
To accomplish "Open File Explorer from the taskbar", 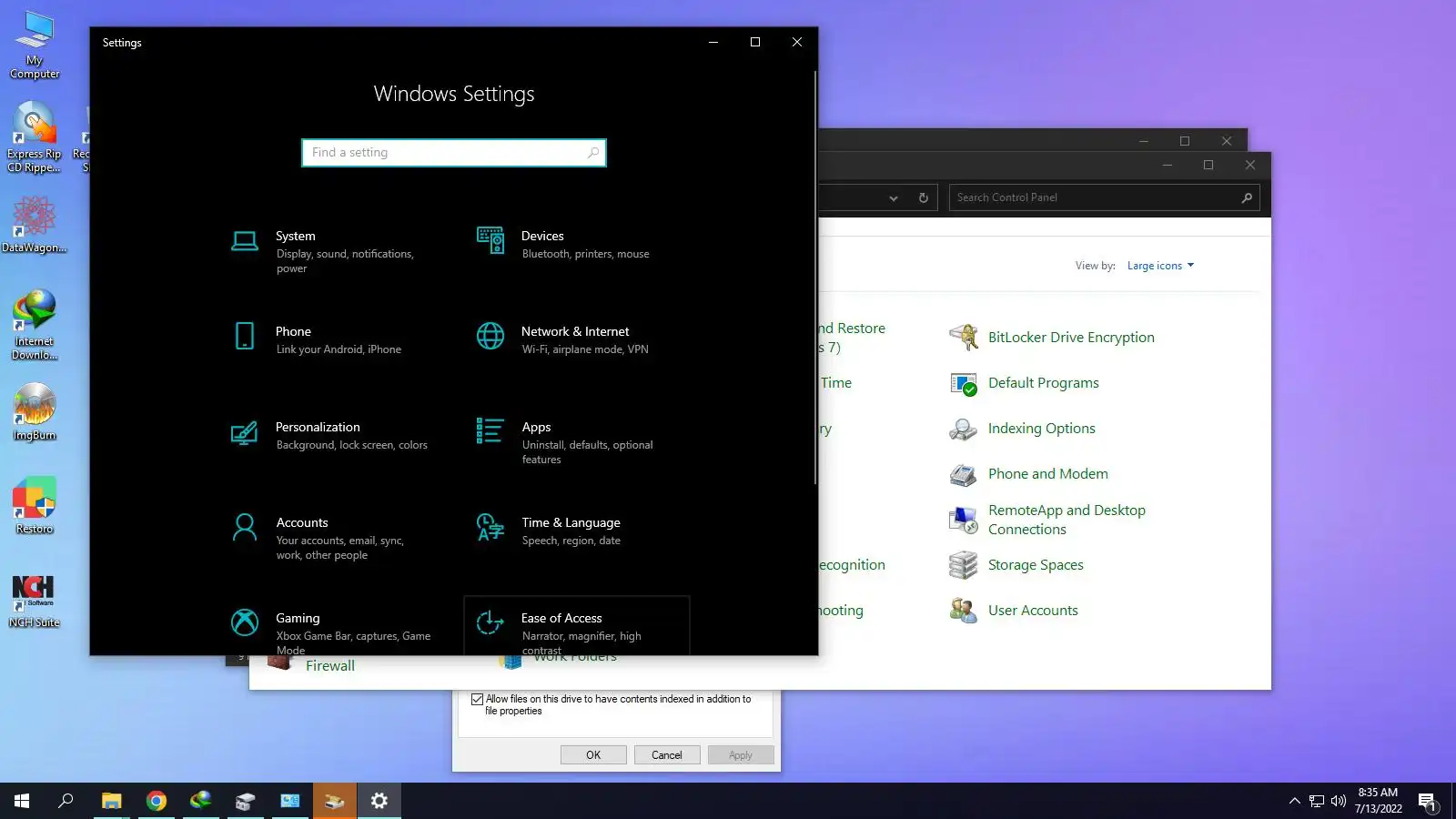I will (112, 801).
